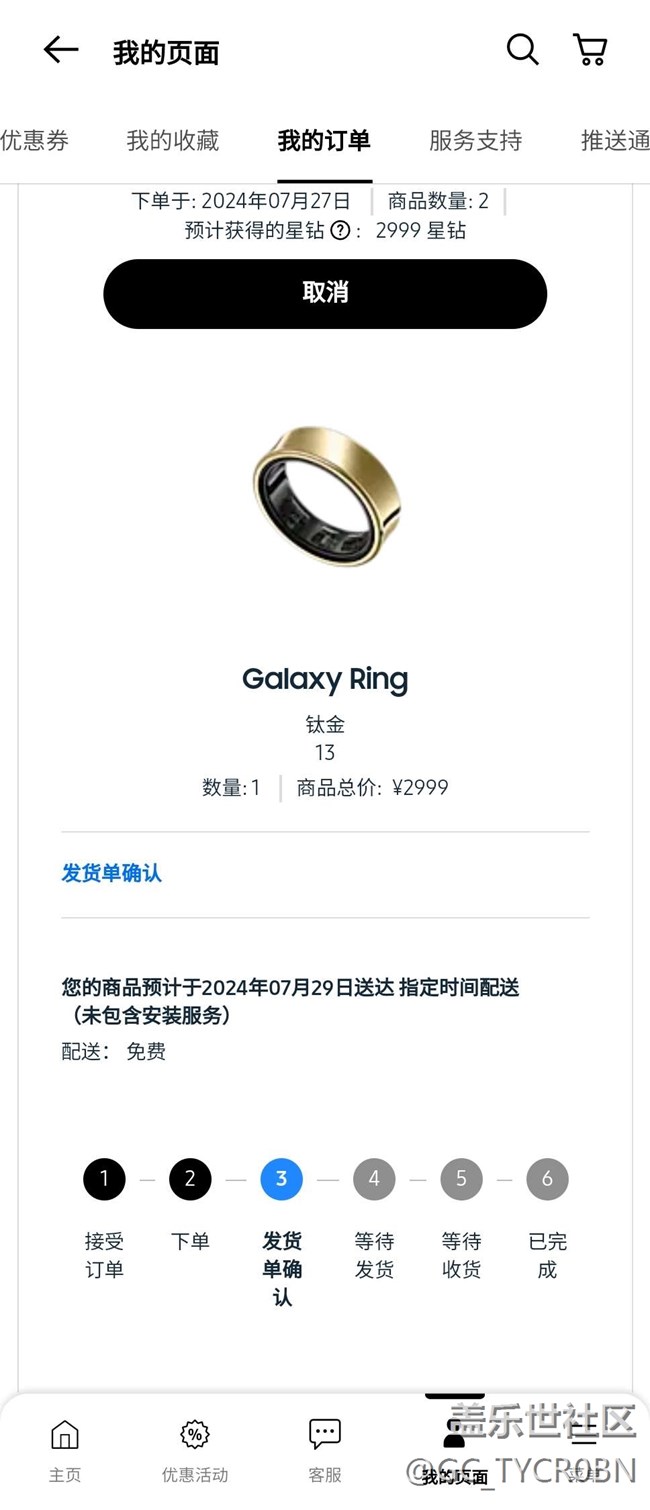Image resolution: width=650 pixels, height=1510 pixels.
Task: Tap step 1 接受订单 progress marker
Action: pyautogui.click(x=104, y=1180)
